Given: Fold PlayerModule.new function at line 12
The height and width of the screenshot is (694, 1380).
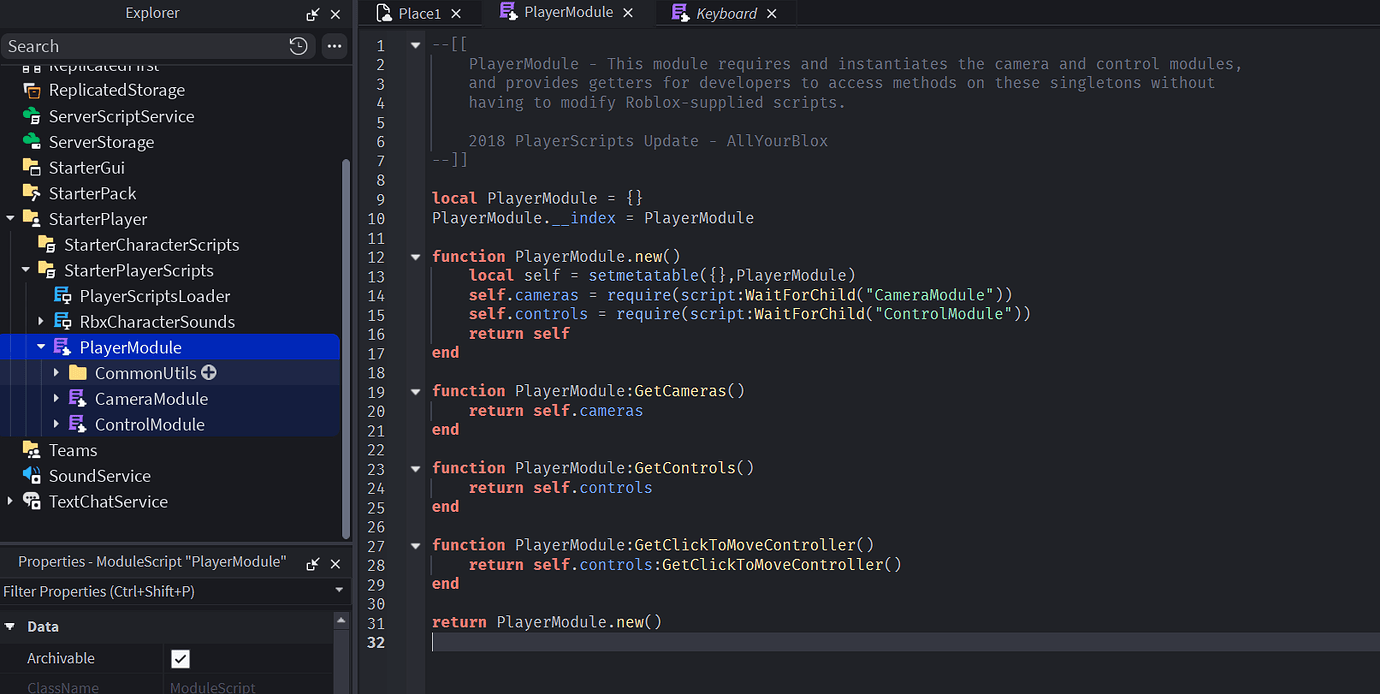Looking at the screenshot, I should (415, 257).
